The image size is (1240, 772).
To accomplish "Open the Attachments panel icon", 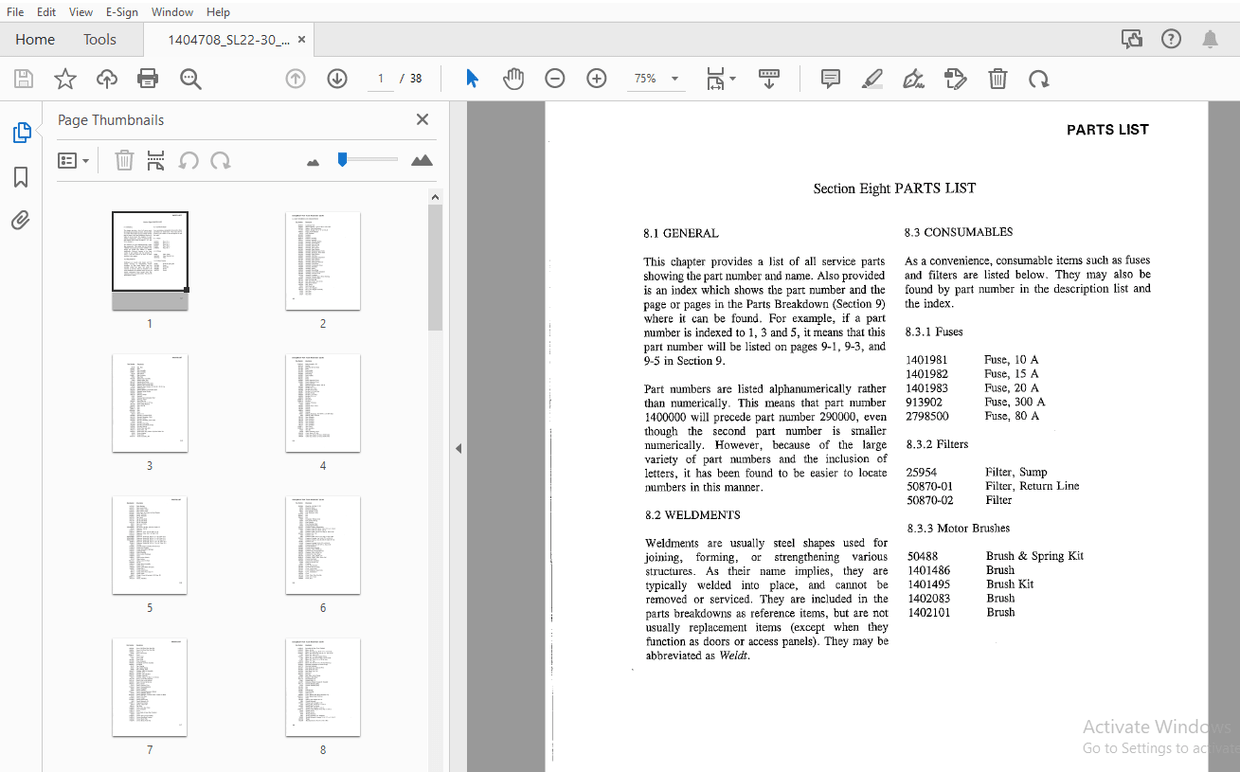I will click(20, 220).
